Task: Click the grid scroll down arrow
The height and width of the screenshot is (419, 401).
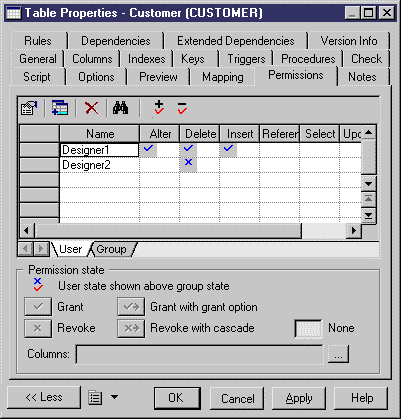Action: point(368,184)
